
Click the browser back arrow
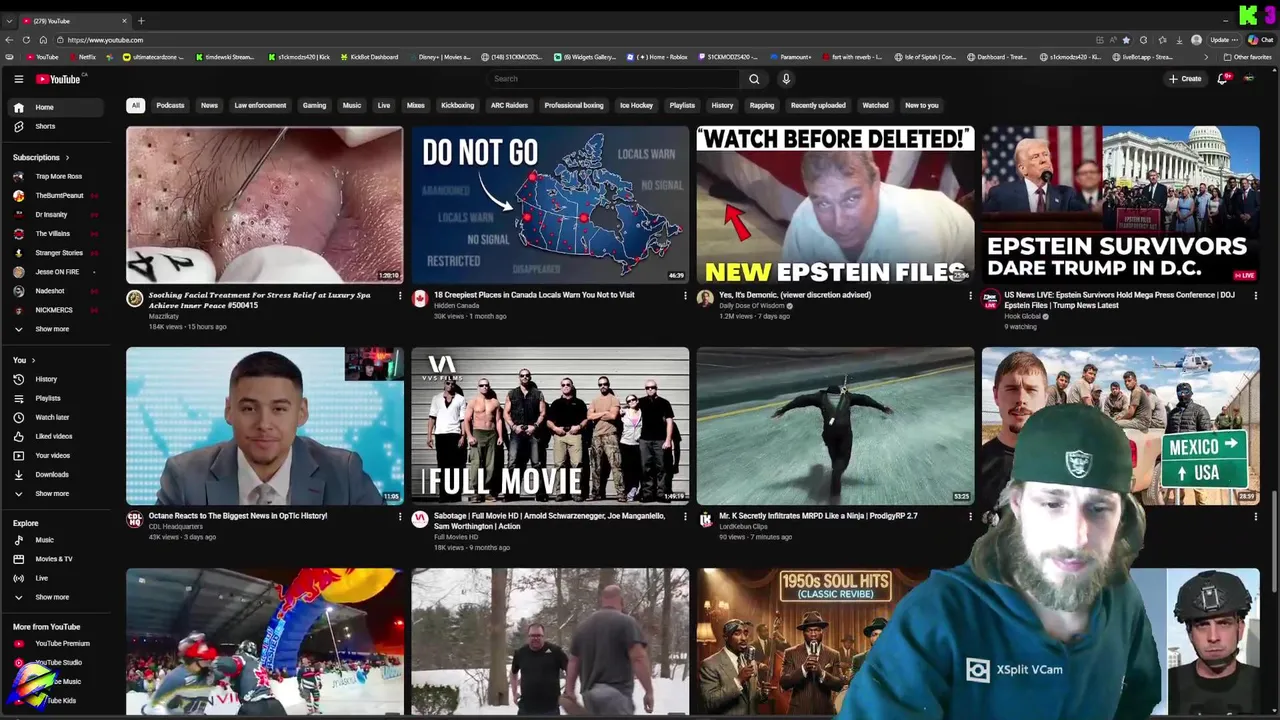(x=9, y=40)
